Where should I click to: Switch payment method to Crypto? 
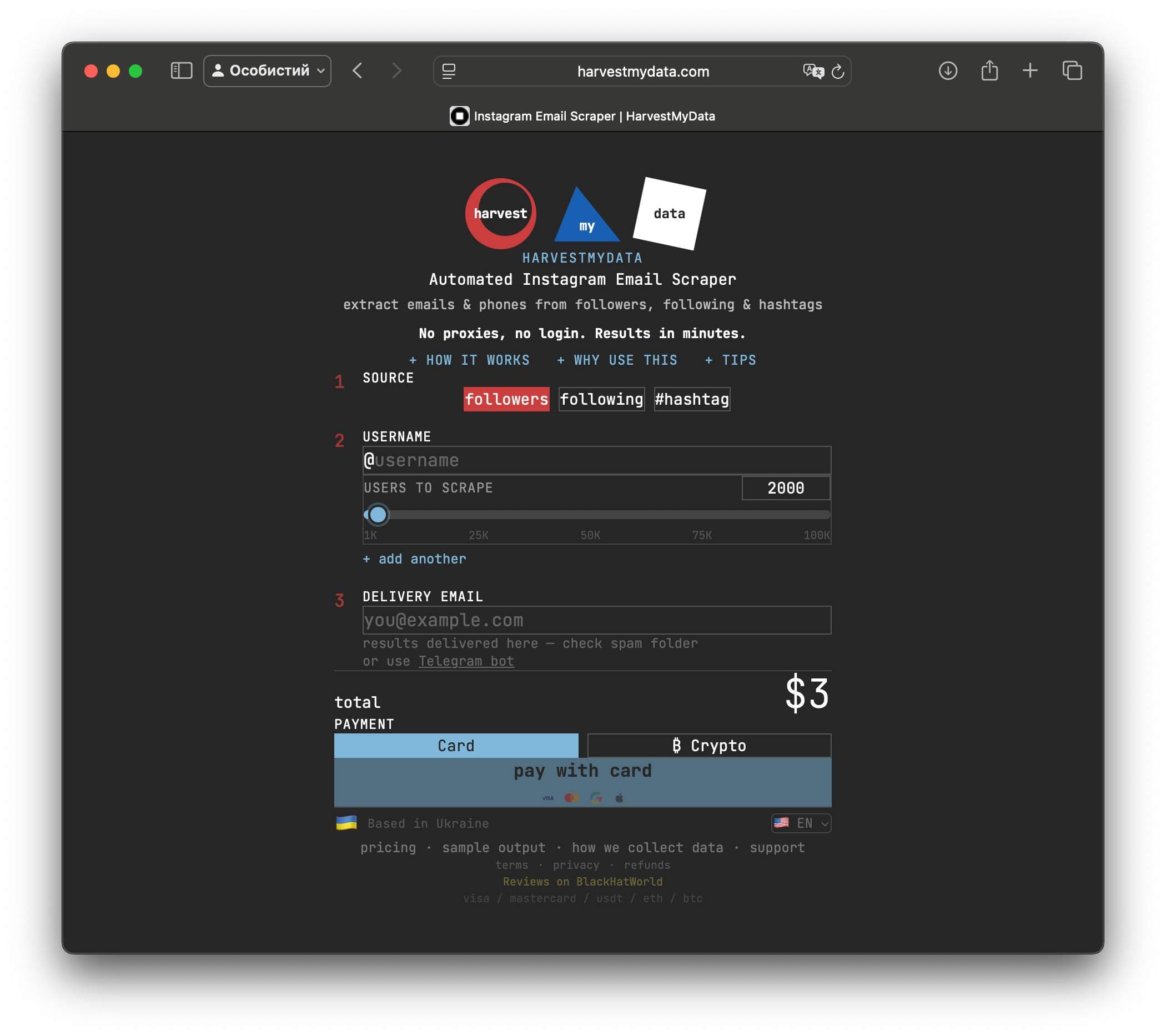pos(710,745)
